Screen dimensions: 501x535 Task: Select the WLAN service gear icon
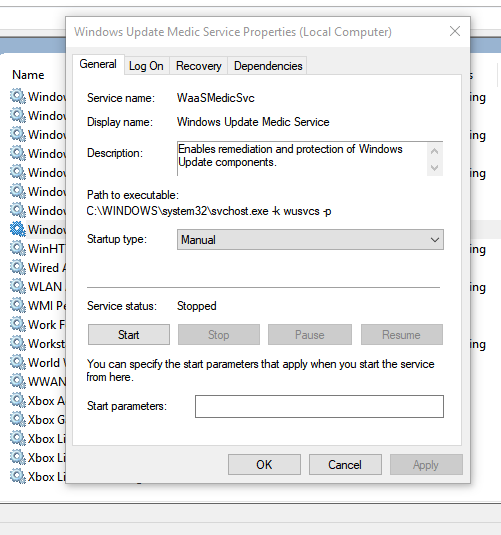[x=18, y=286]
